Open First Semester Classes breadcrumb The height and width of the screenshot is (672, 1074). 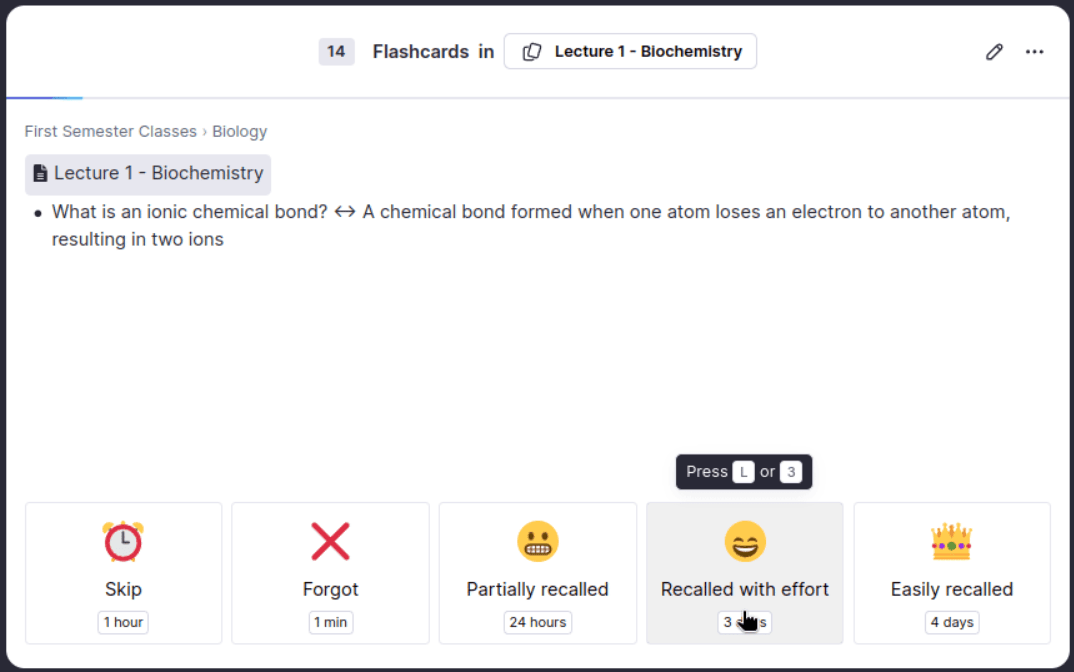tap(111, 131)
